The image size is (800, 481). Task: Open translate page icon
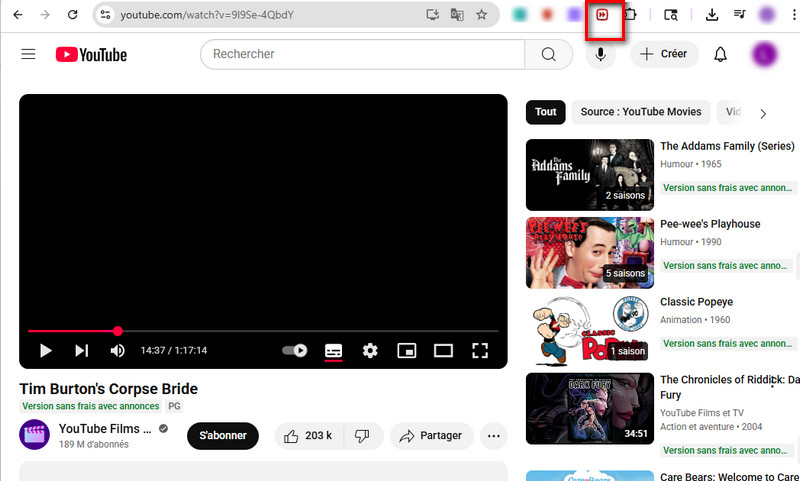click(x=457, y=14)
